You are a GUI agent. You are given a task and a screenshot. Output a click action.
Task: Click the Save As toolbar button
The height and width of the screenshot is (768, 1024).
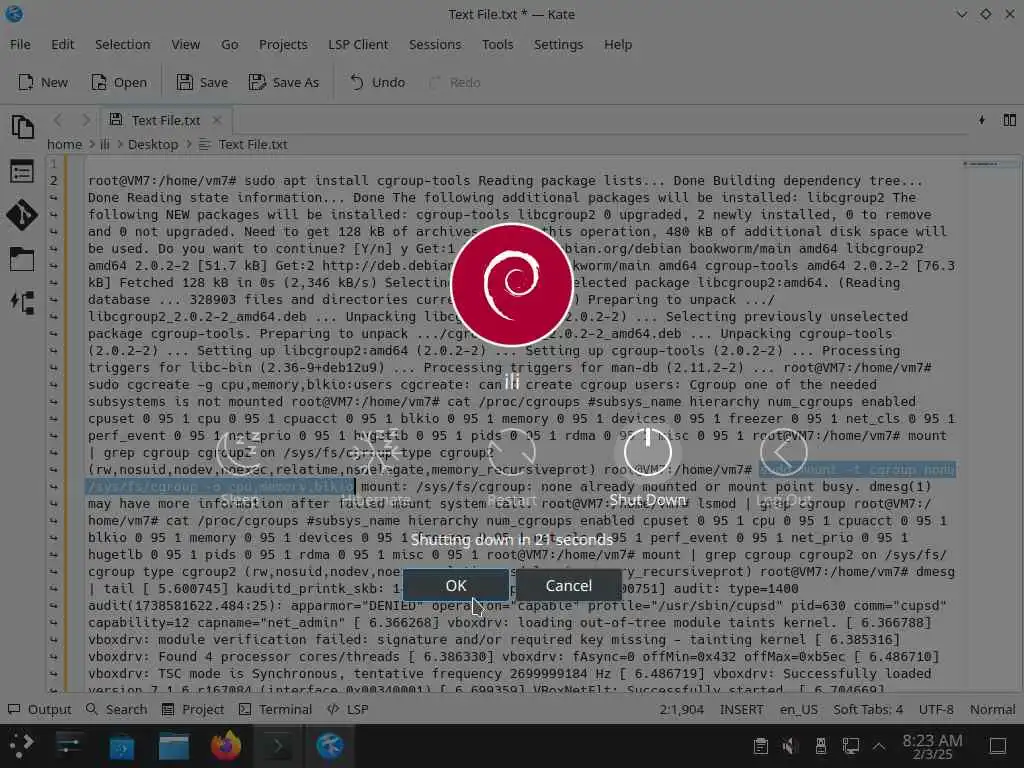point(284,82)
